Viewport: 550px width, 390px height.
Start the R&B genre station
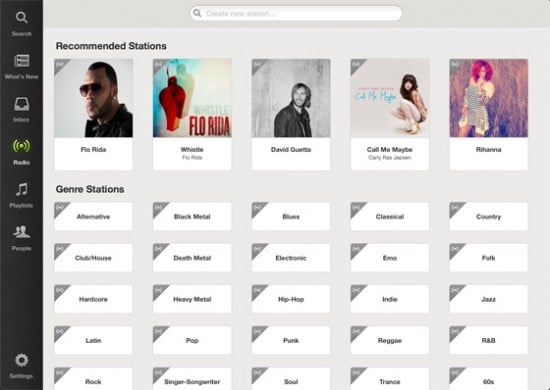(x=489, y=340)
